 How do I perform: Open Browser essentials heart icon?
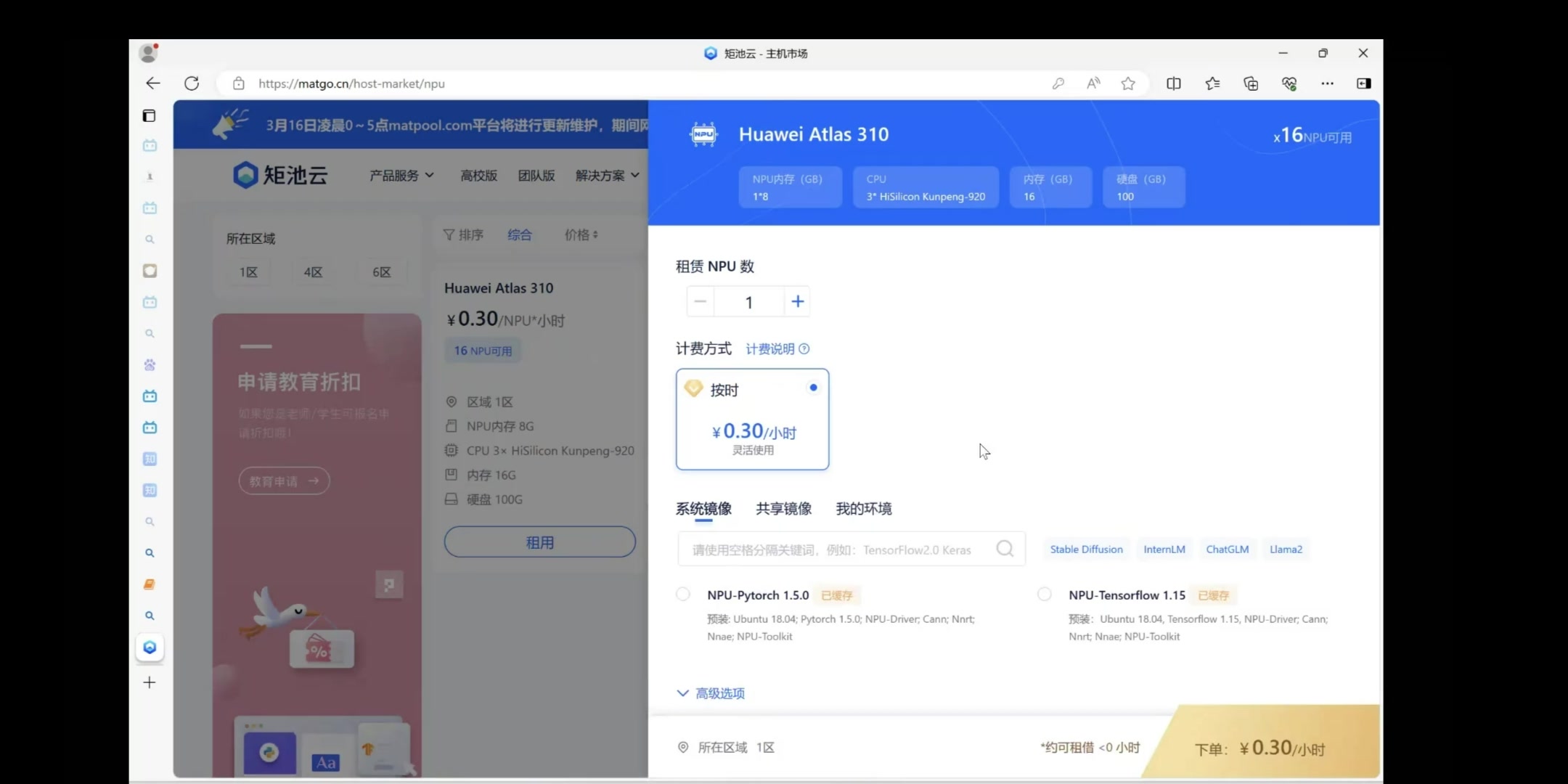tap(1289, 83)
